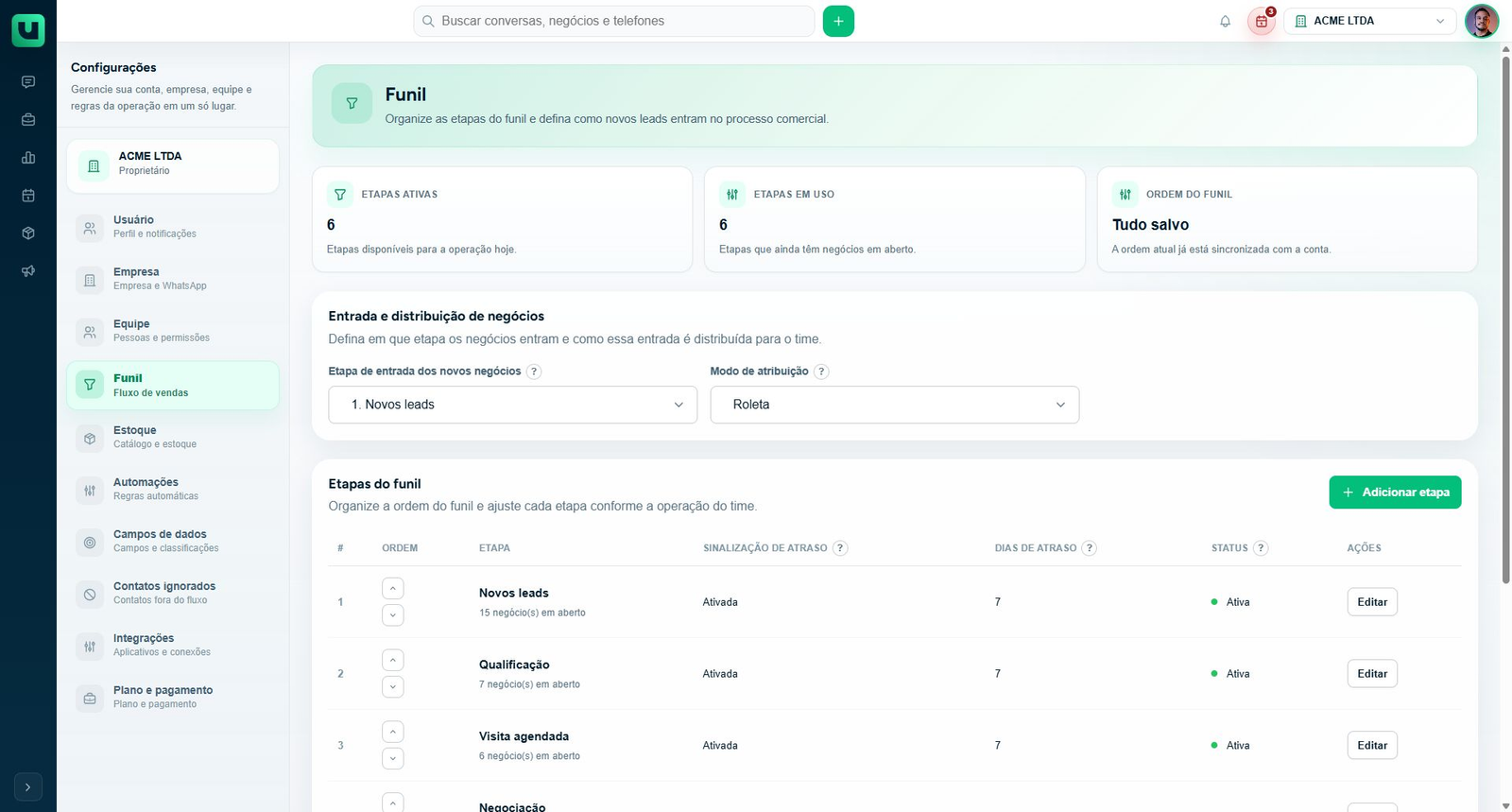Click 6 negócio(s) em aberto text
Screen dimensions: 1512x812
coord(529,756)
